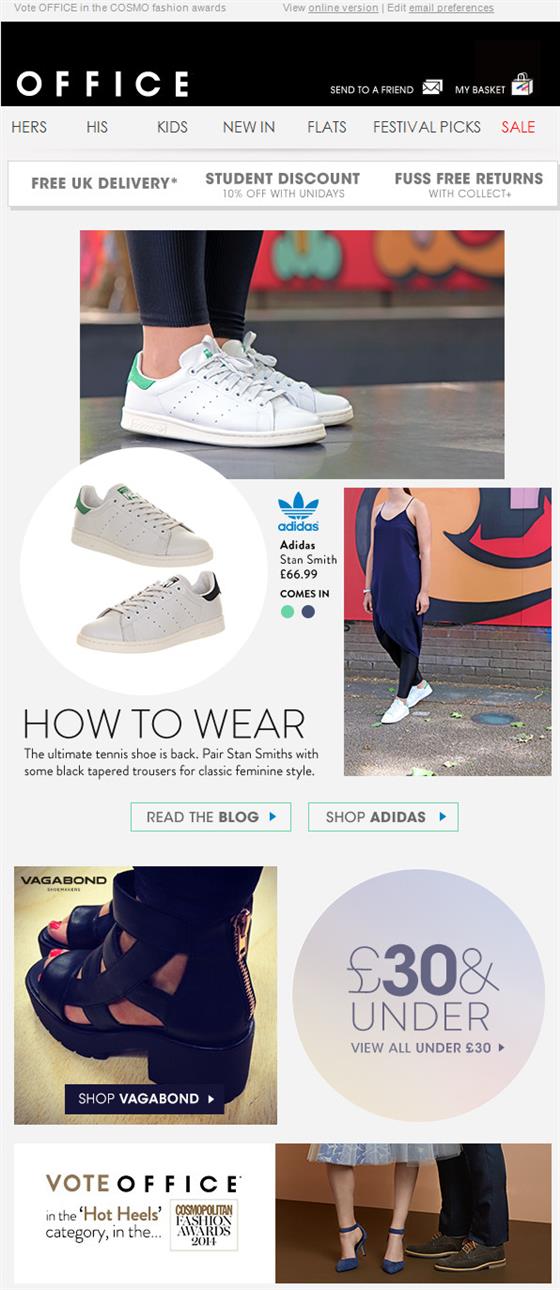The height and width of the screenshot is (1290, 560).
Task: Click View All Under £30 link
Action: pyautogui.click(x=428, y=1048)
